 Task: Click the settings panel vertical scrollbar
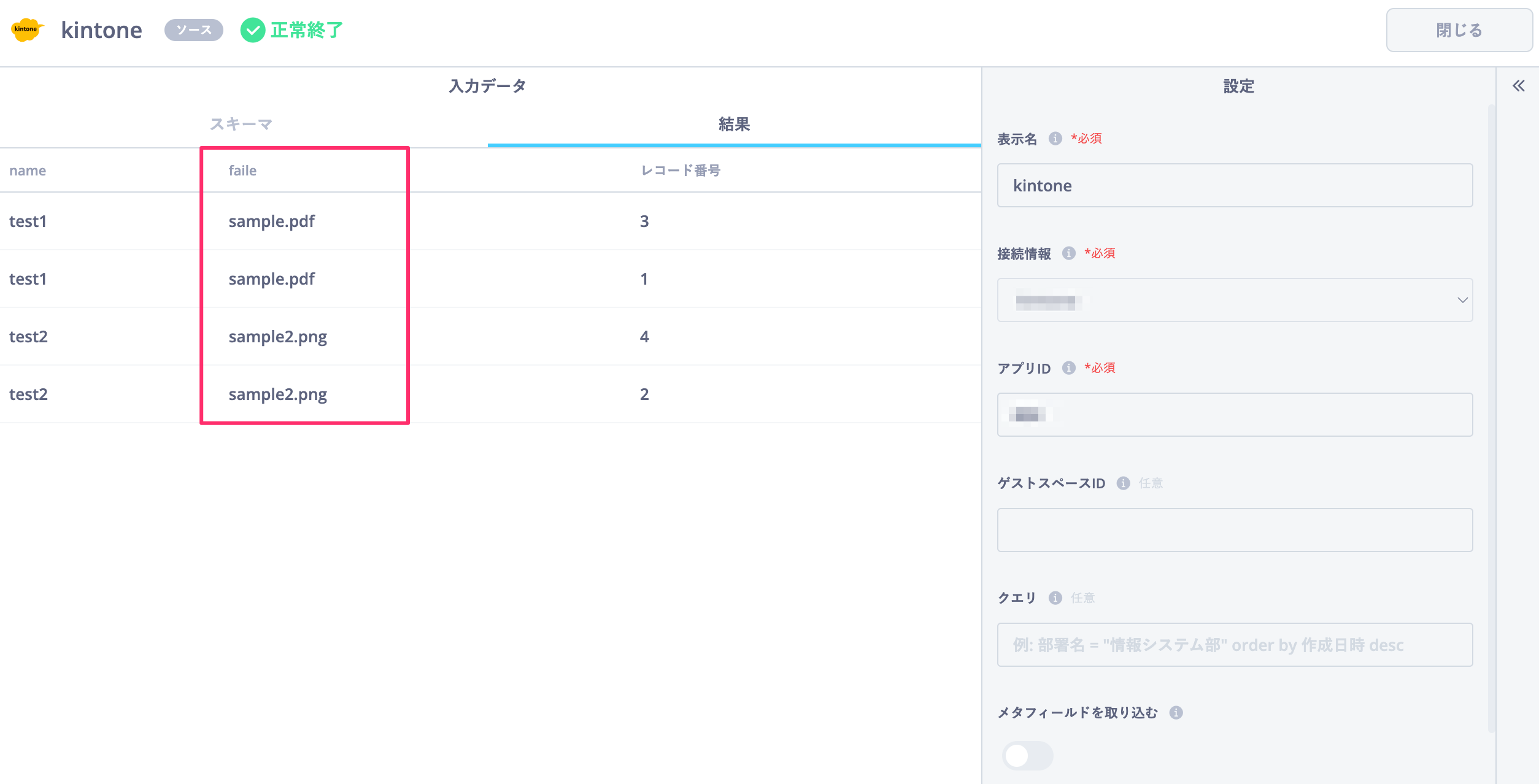(x=1491, y=417)
